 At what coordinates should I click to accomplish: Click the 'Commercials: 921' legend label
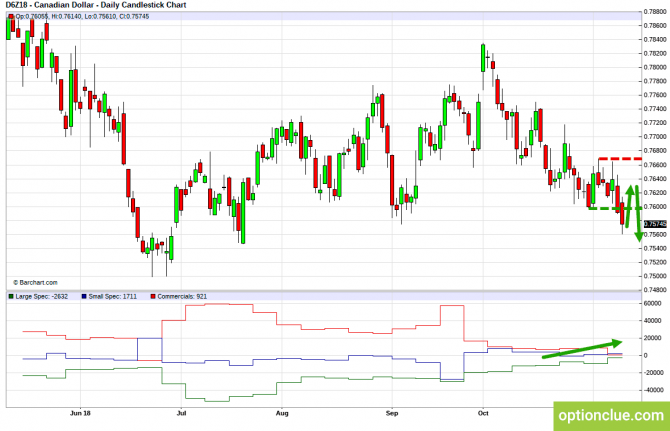click(182, 296)
